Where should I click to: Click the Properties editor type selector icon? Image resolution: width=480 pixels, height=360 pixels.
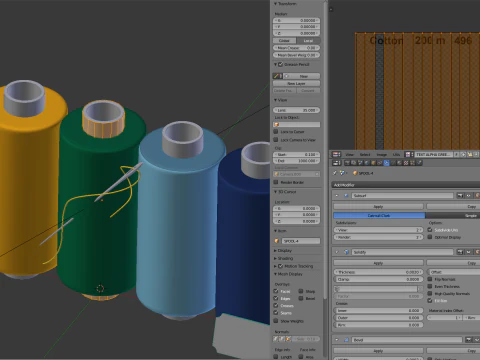pyautogui.click(x=337, y=163)
